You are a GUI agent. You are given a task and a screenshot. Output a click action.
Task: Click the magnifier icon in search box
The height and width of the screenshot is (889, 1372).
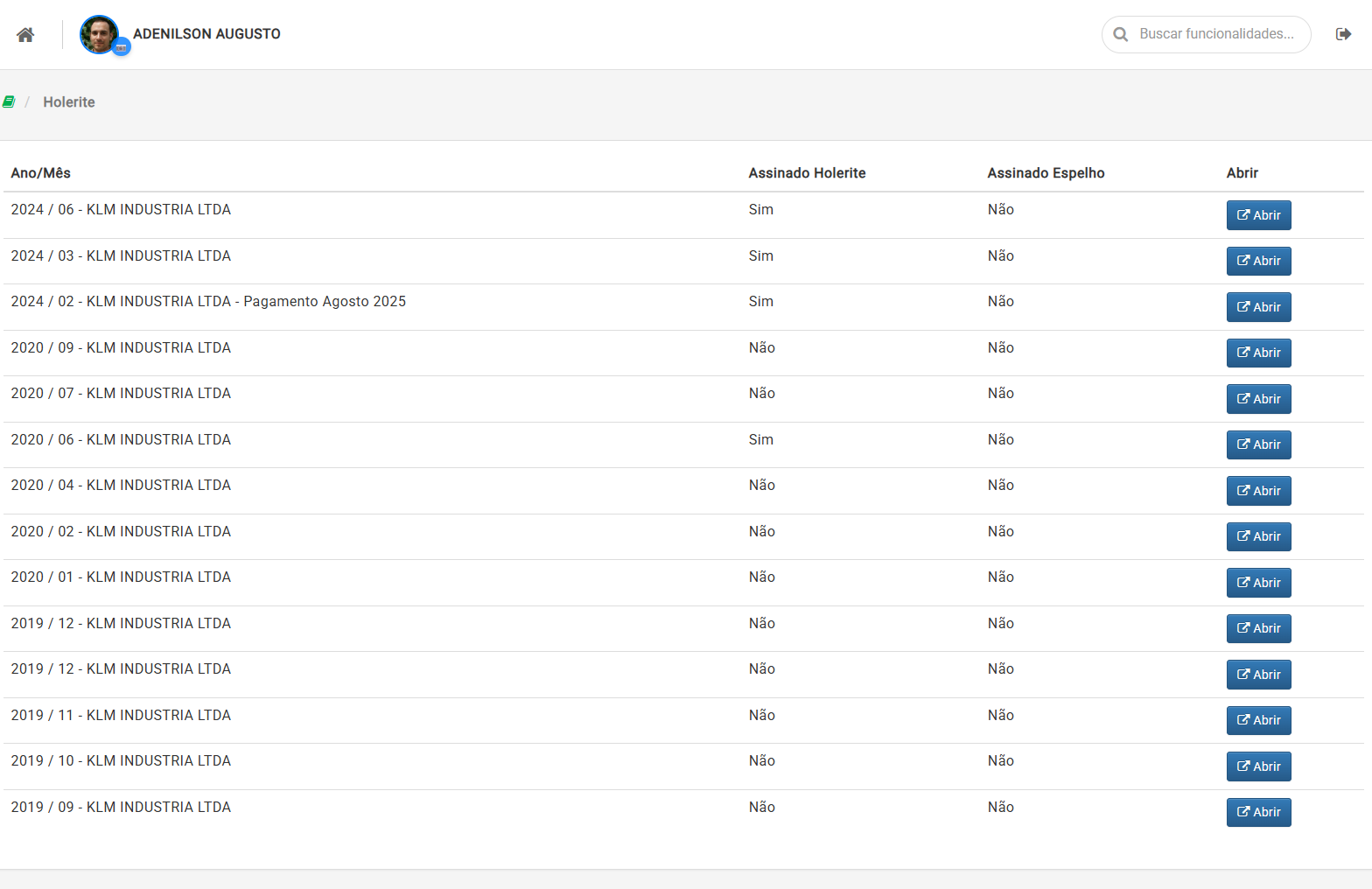click(x=1120, y=35)
